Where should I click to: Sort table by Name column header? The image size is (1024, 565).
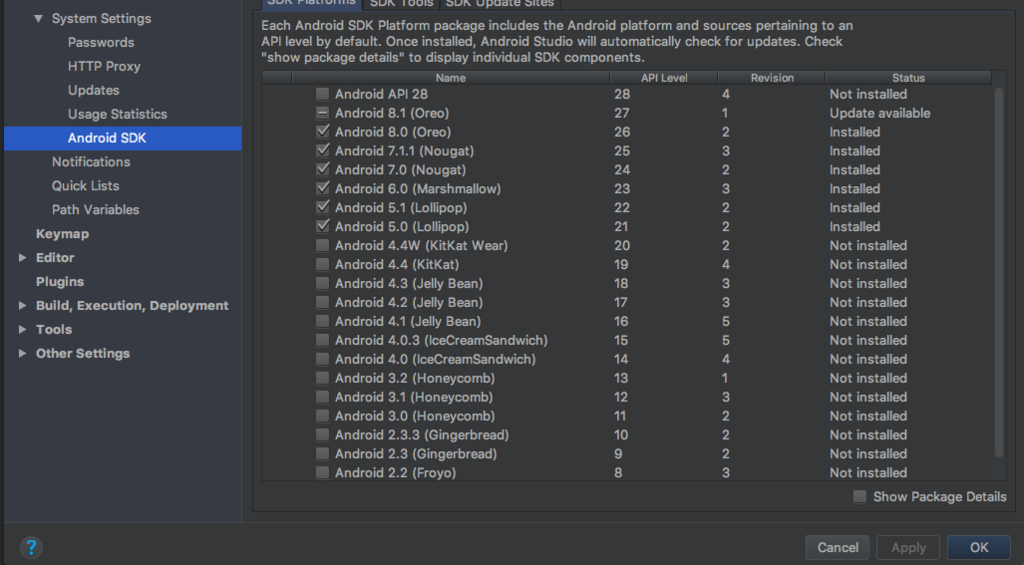point(451,78)
